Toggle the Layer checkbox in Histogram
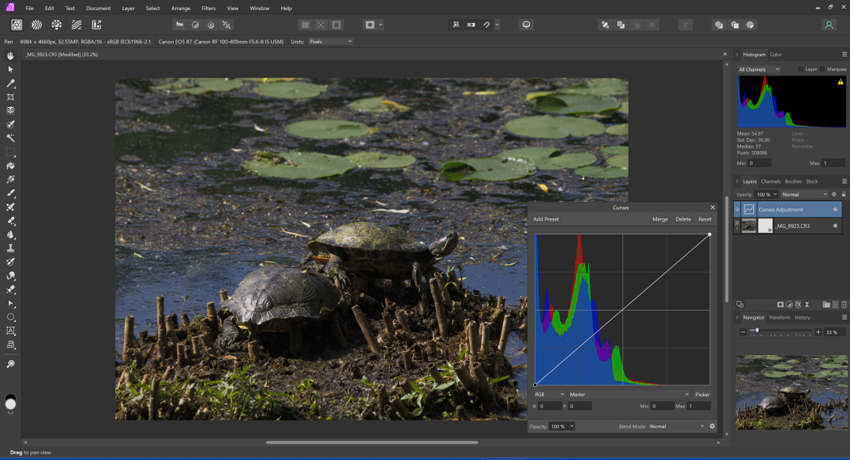This screenshot has height=460, width=850. 801,69
